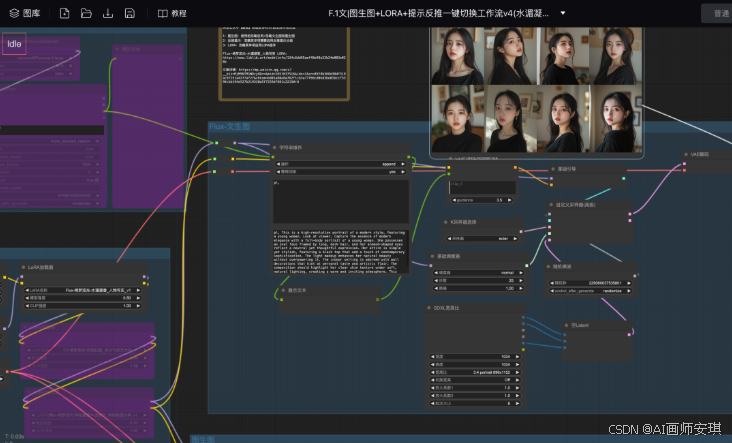Select the top-left preview portrait image
The height and width of the screenshot is (443, 732).
click(457, 56)
